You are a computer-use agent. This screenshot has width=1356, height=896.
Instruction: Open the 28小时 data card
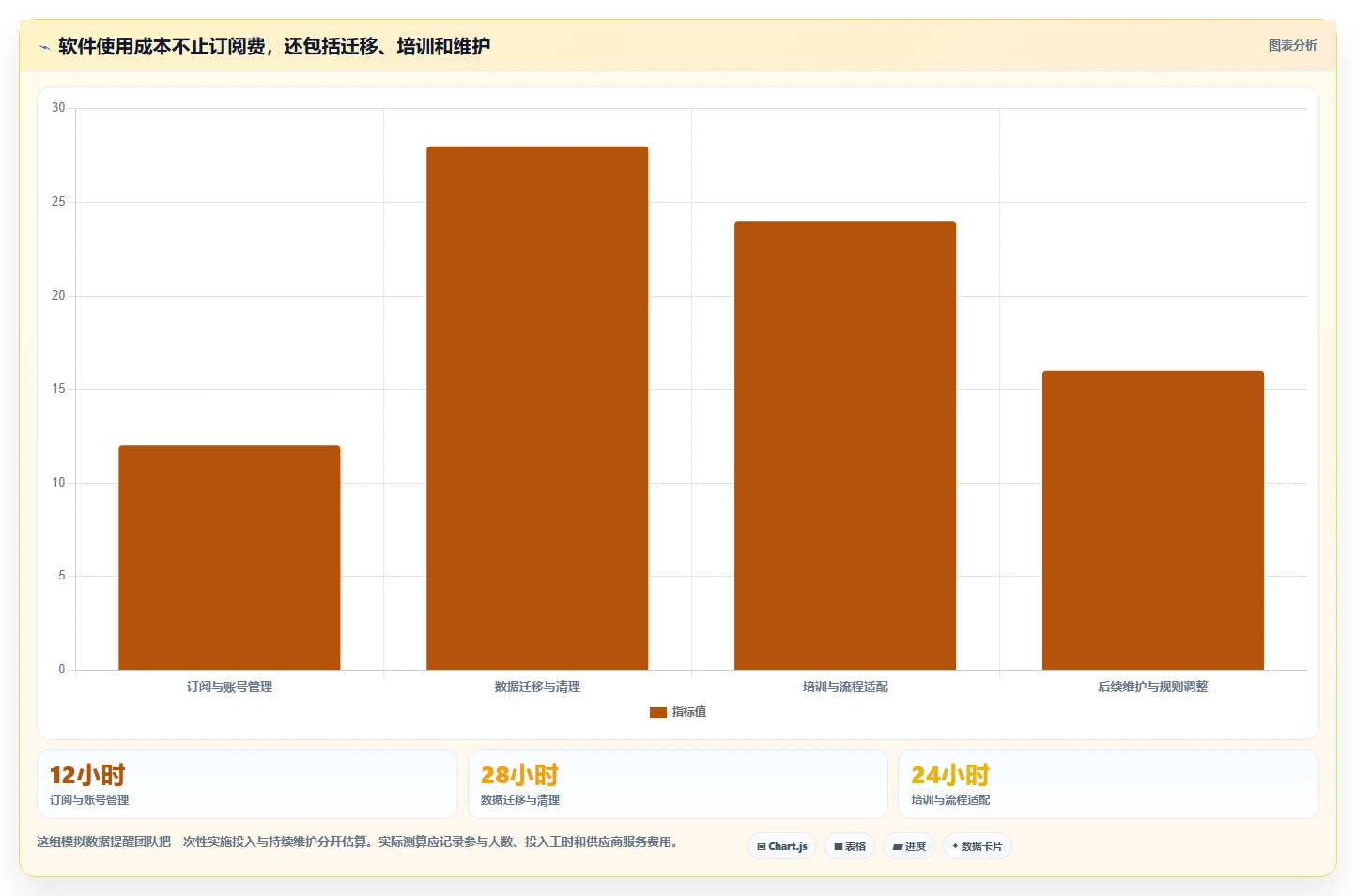click(677, 784)
